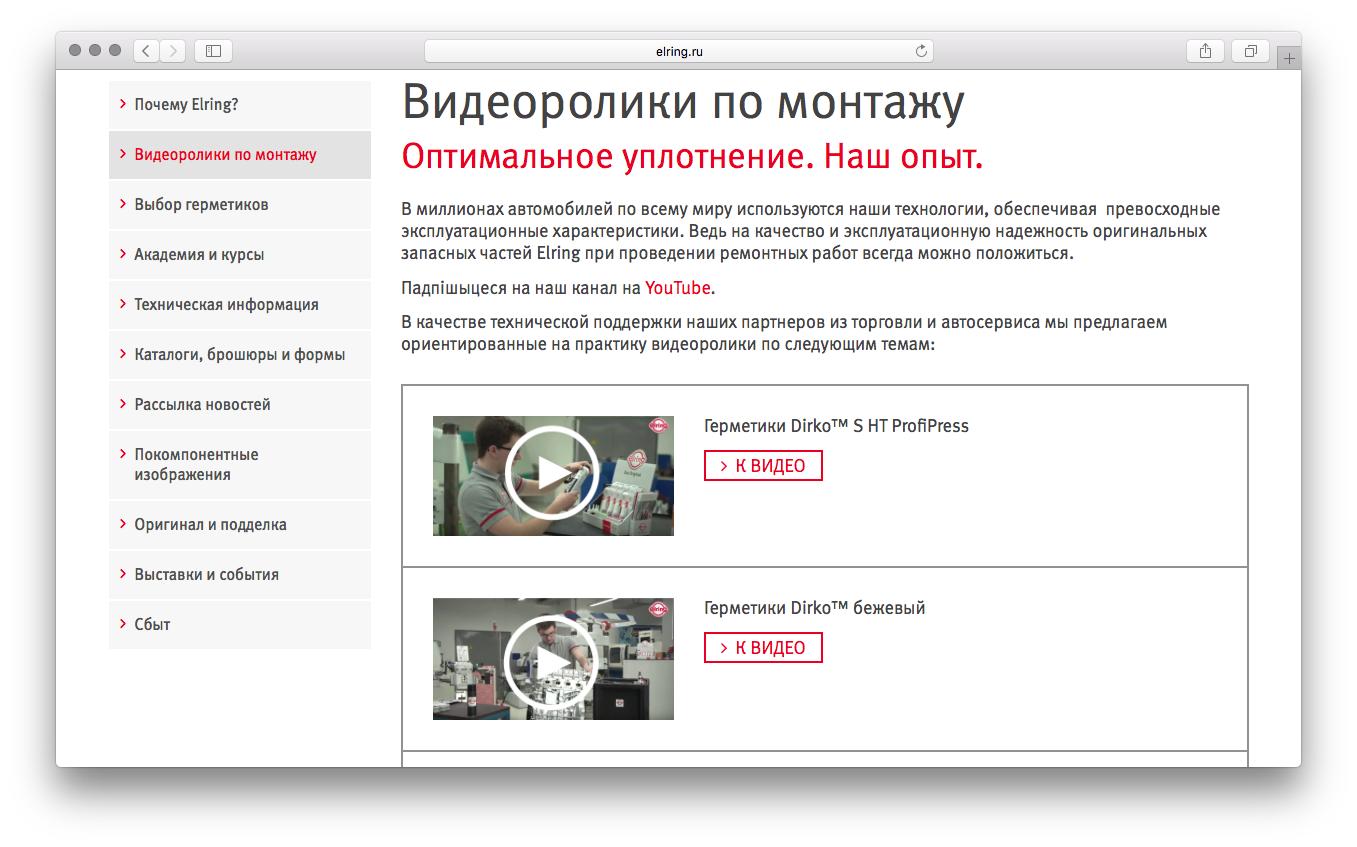Viewport: 1357px width, 847px height.
Task: Select 'Видеоролики по монтажу' sidebar item
Action: coord(240,155)
